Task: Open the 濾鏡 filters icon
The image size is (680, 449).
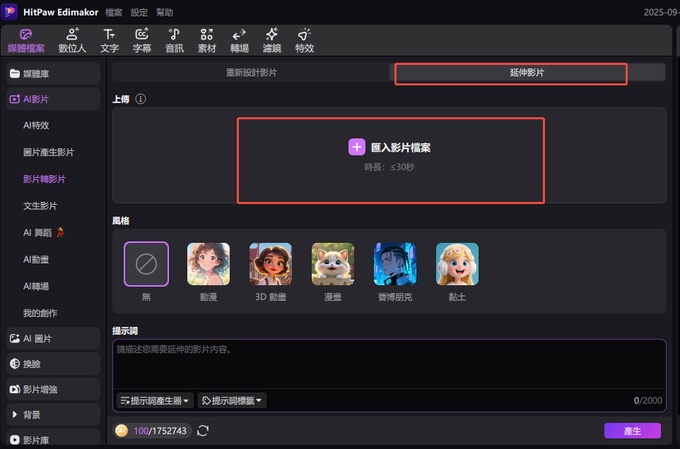Action: pos(272,39)
